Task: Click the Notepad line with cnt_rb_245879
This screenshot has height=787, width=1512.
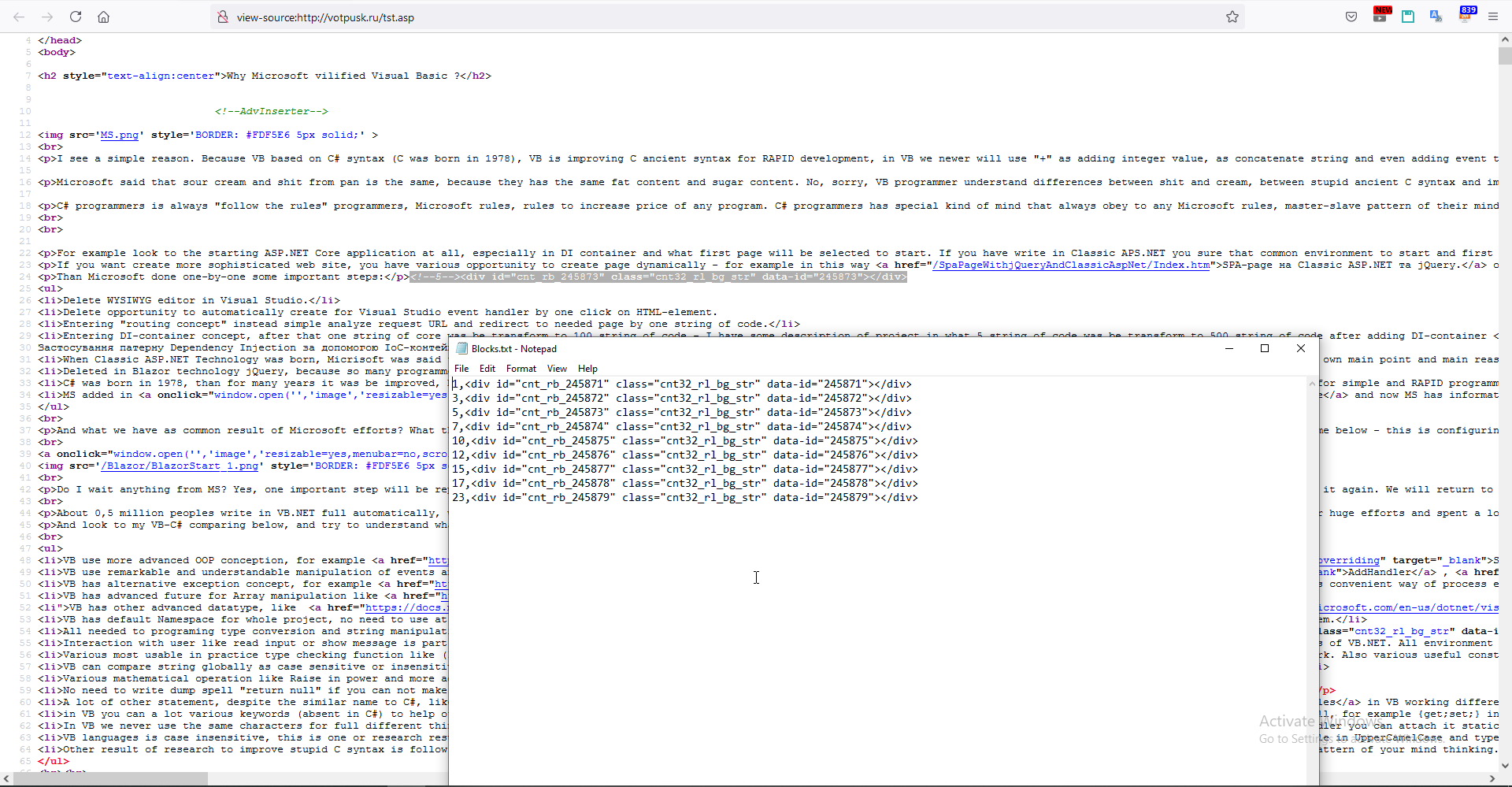Action: tap(685, 498)
